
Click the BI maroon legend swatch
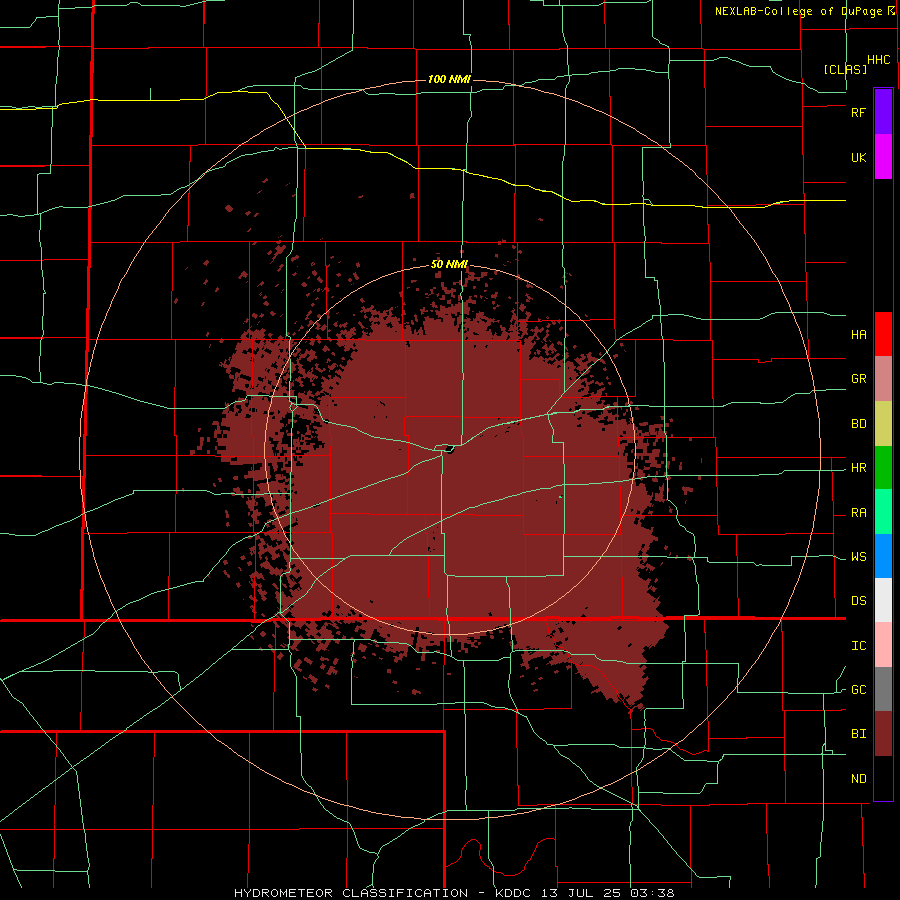point(883,734)
